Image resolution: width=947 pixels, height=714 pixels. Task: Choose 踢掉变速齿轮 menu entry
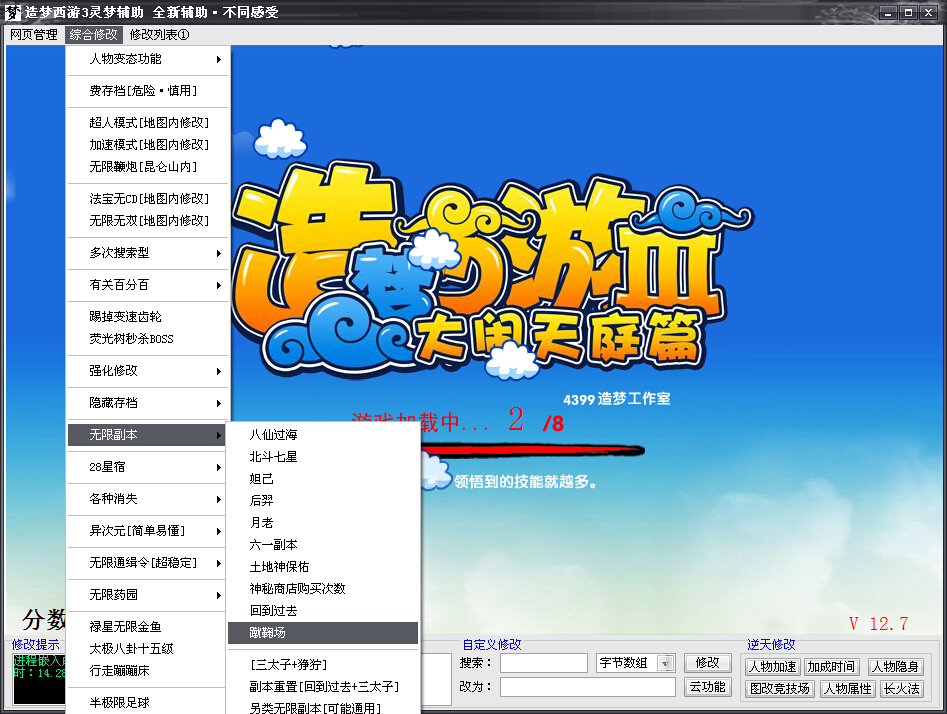pos(149,317)
